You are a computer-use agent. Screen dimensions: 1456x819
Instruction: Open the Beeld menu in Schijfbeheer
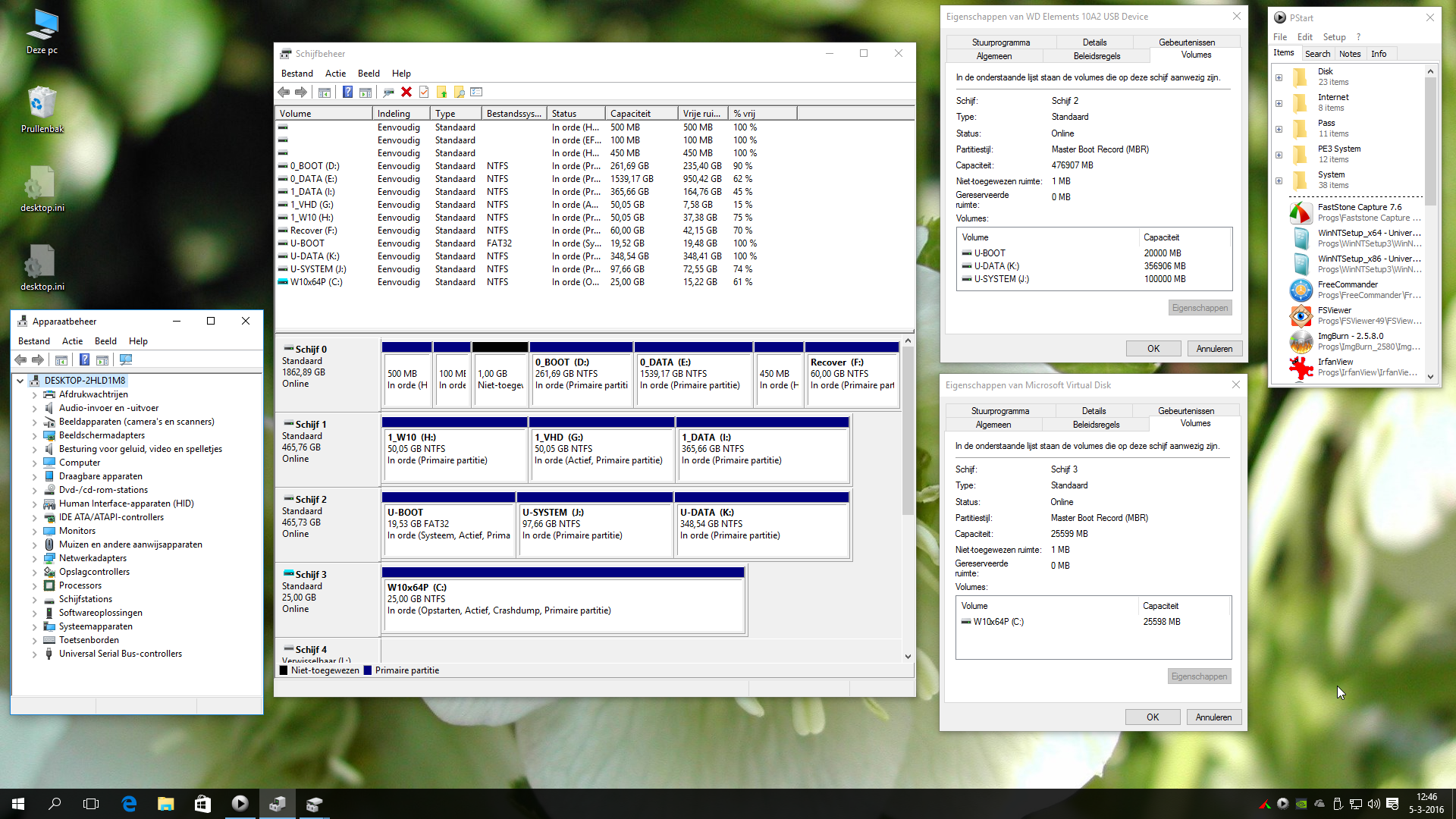pyautogui.click(x=369, y=74)
